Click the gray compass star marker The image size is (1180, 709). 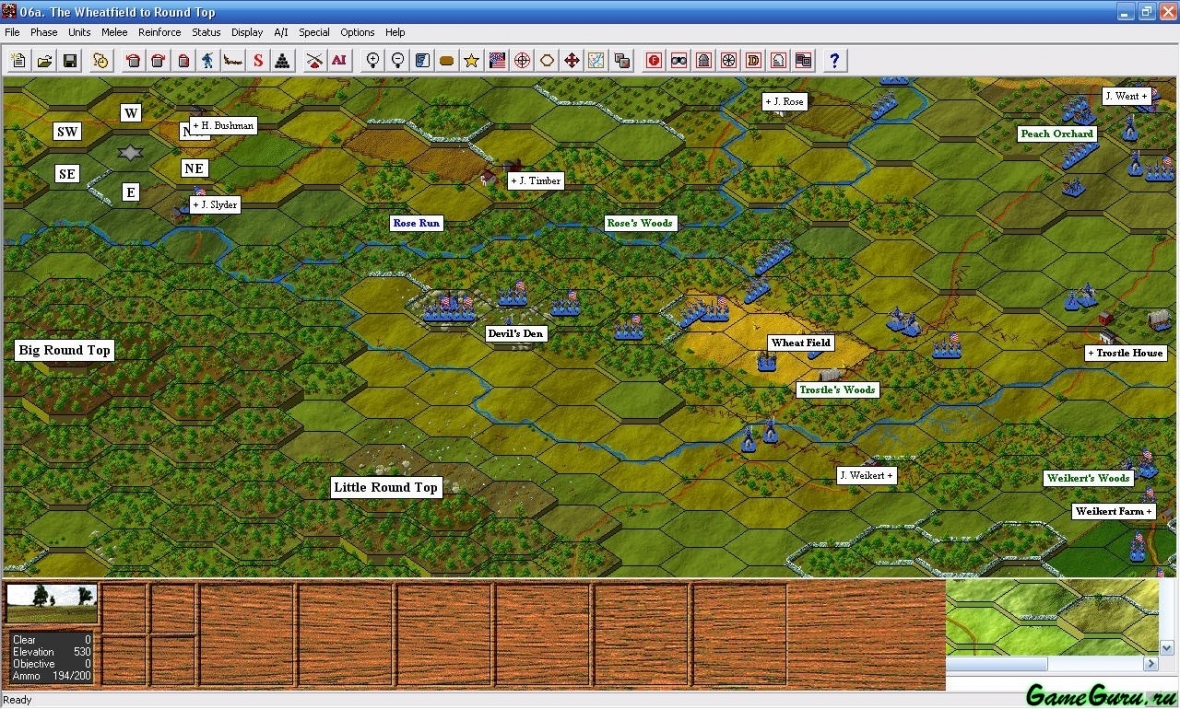[130, 153]
